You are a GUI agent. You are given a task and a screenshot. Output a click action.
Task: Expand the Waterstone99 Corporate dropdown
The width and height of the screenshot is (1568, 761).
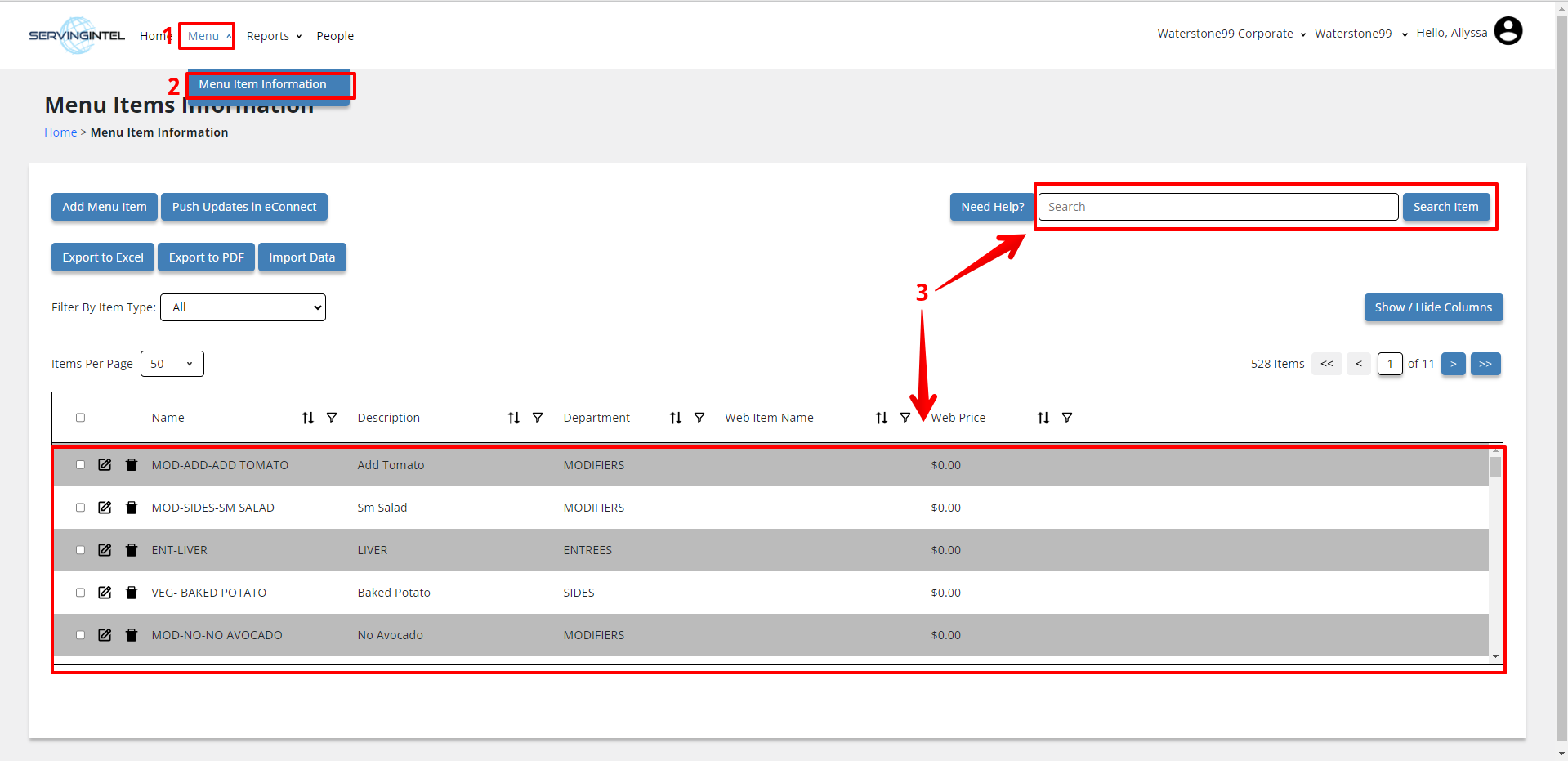click(1231, 34)
